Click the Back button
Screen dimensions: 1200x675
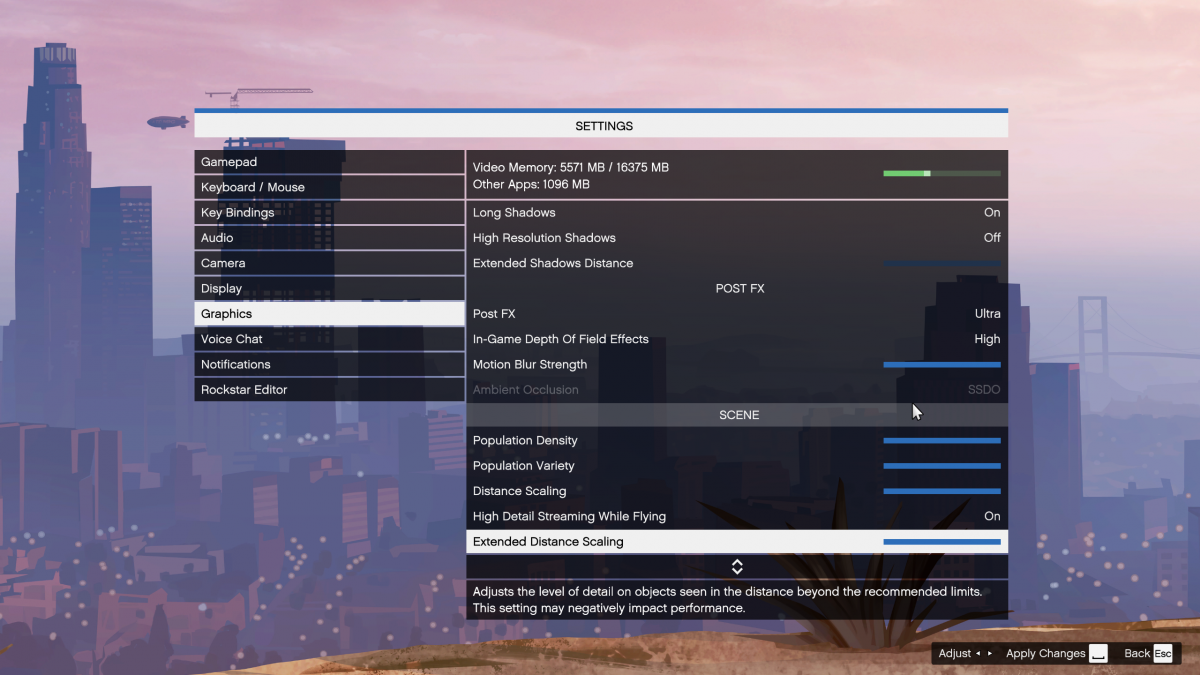tap(1138, 653)
